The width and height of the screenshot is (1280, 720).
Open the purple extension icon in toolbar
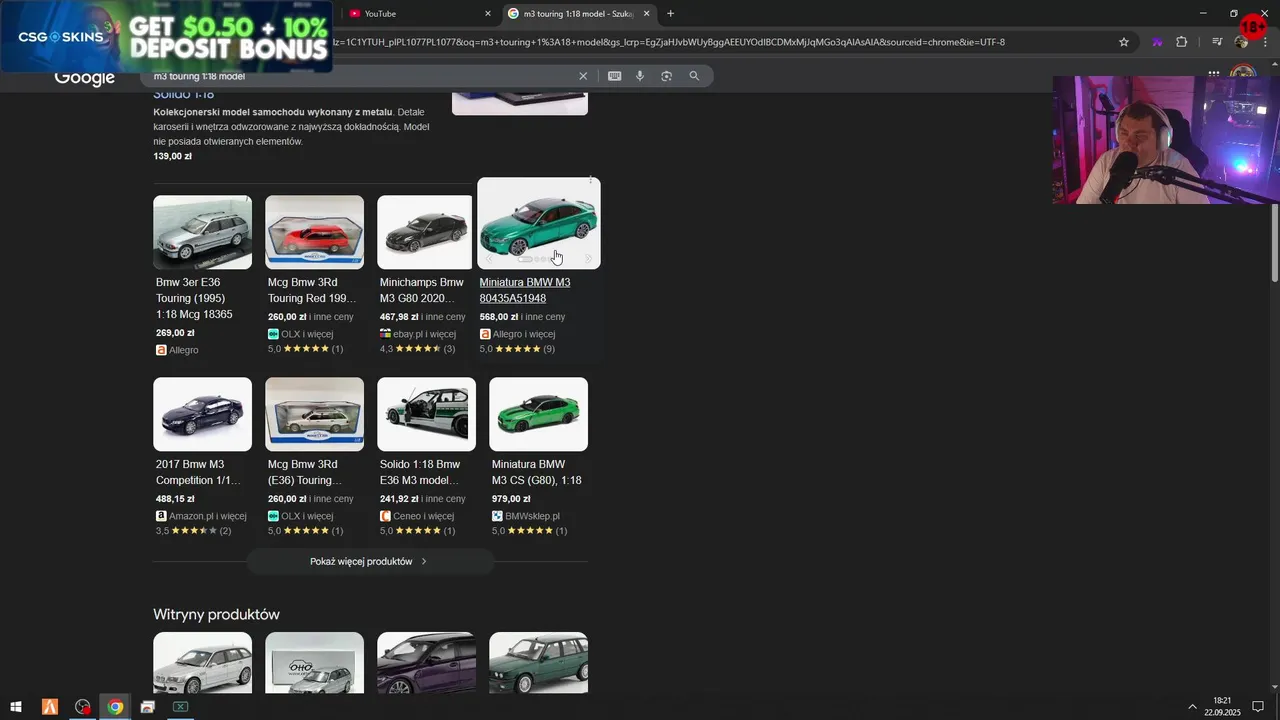[1157, 42]
